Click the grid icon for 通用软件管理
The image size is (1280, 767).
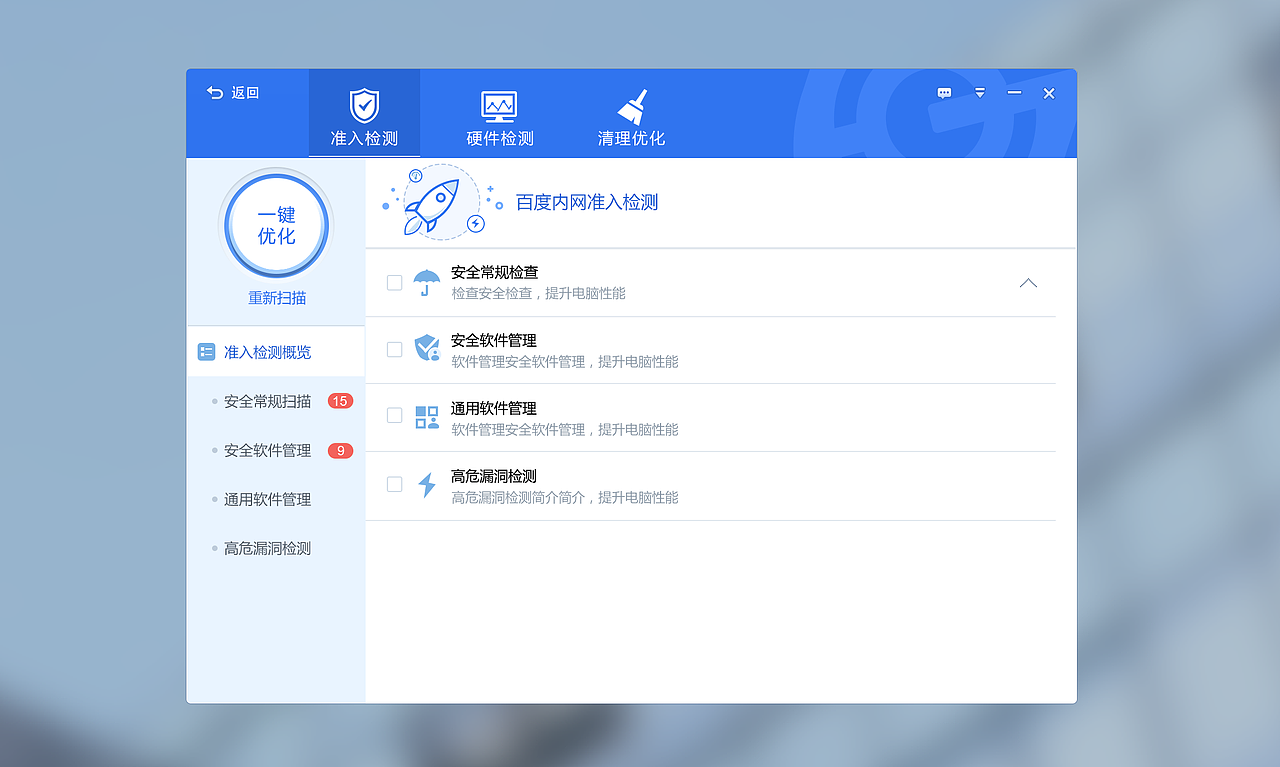tap(427, 417)
